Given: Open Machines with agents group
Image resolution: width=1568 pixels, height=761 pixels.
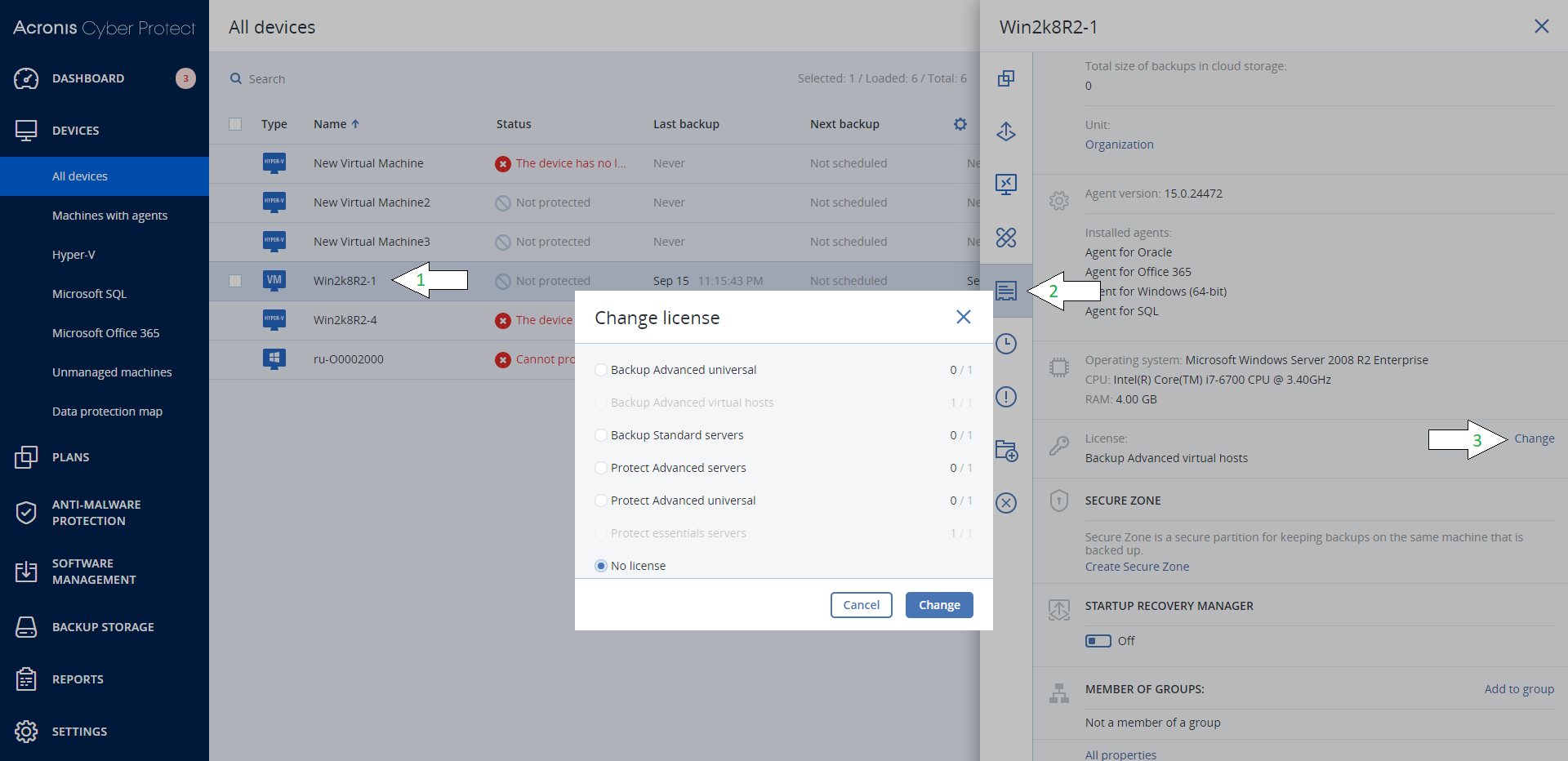Looking at the screenshot, I should tap(109, 216).
